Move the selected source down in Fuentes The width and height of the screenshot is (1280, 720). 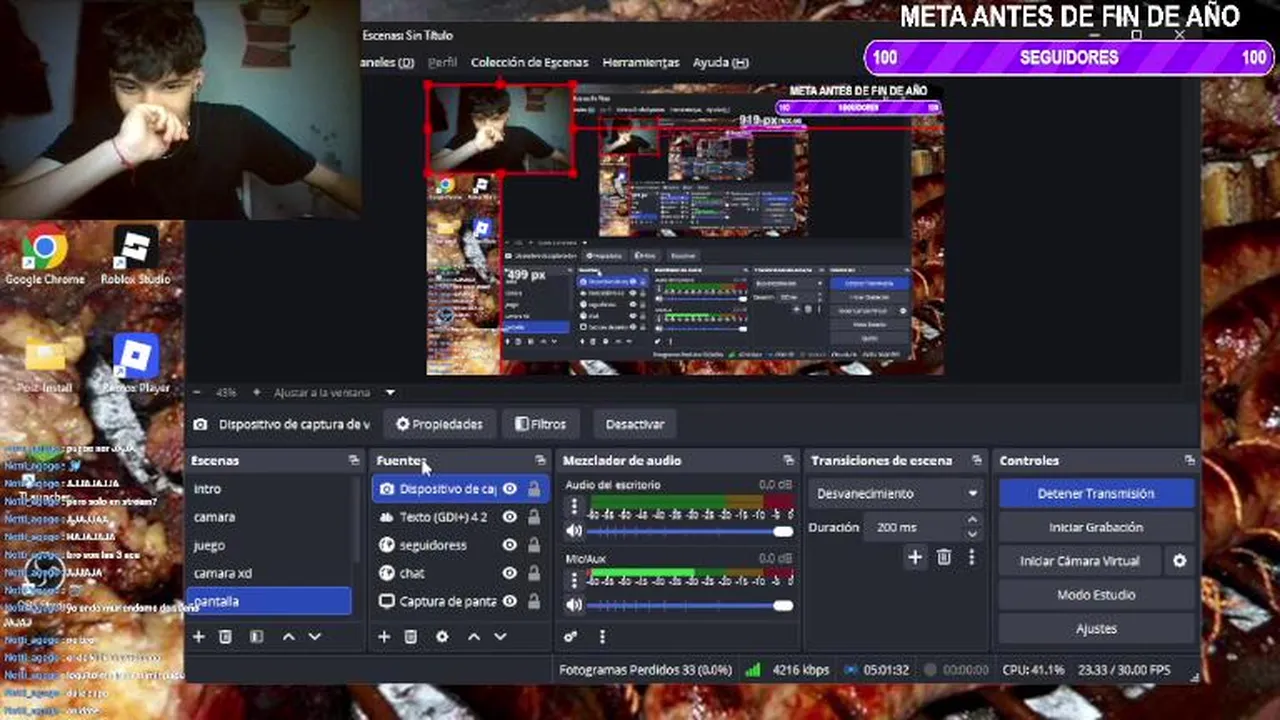coord(500,636)
